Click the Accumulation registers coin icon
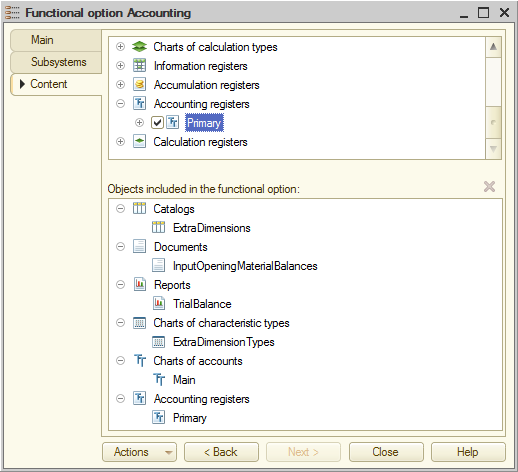This screenshot has width=518, height=472. (139, 85)
